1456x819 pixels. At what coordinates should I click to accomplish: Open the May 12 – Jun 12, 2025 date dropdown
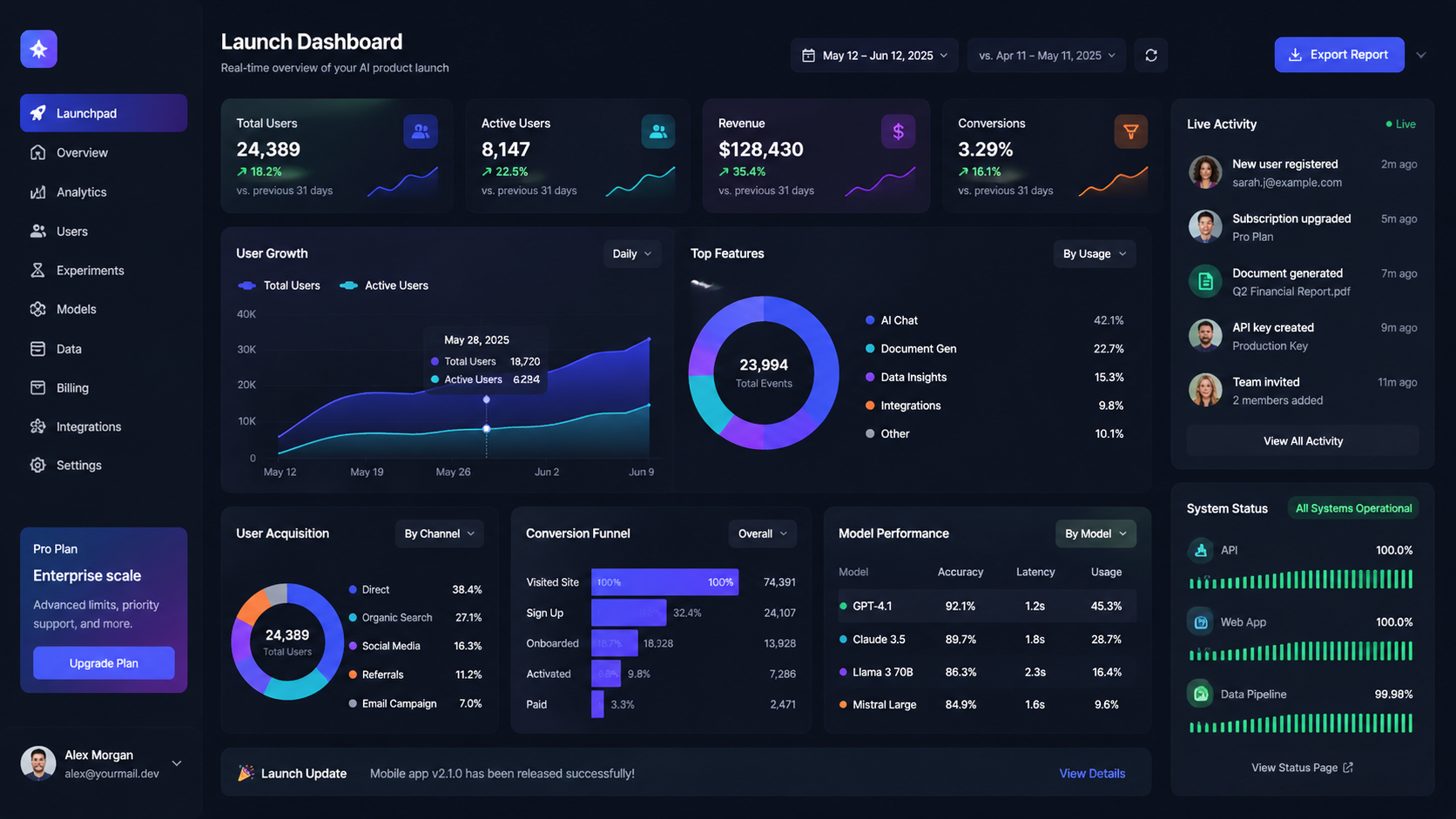(x=874, y=56)
